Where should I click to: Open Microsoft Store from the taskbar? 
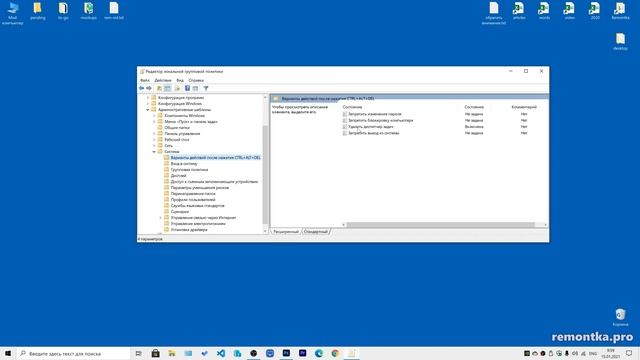coord(156,353)
